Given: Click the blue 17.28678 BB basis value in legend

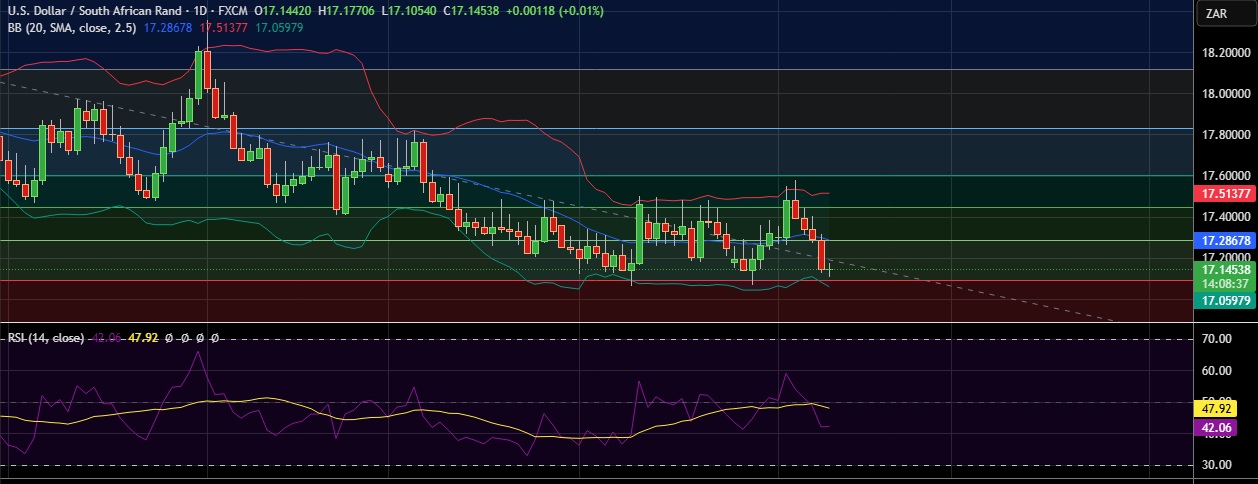Looking at the screenshot, I should (x=168, y=27).
